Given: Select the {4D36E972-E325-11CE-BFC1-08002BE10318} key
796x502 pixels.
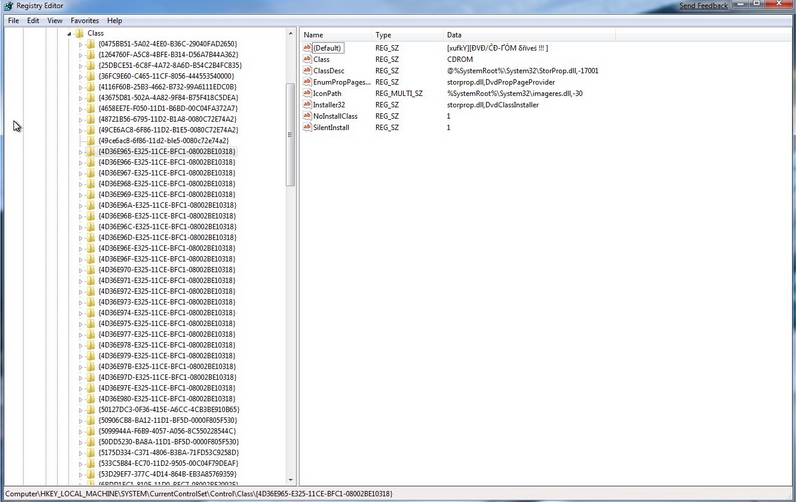Looking at the screenshot, I should [167, 291].
